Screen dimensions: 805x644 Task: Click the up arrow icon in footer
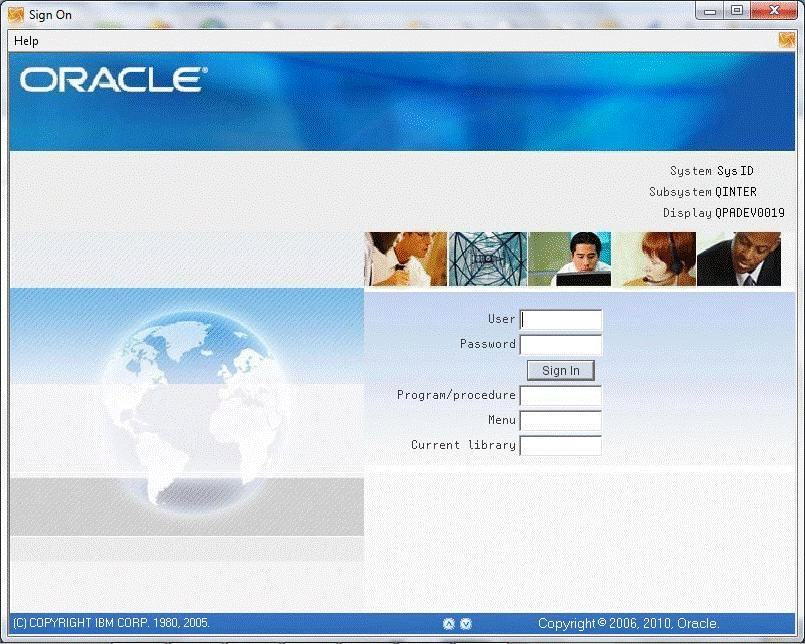[x=449, y=623]
